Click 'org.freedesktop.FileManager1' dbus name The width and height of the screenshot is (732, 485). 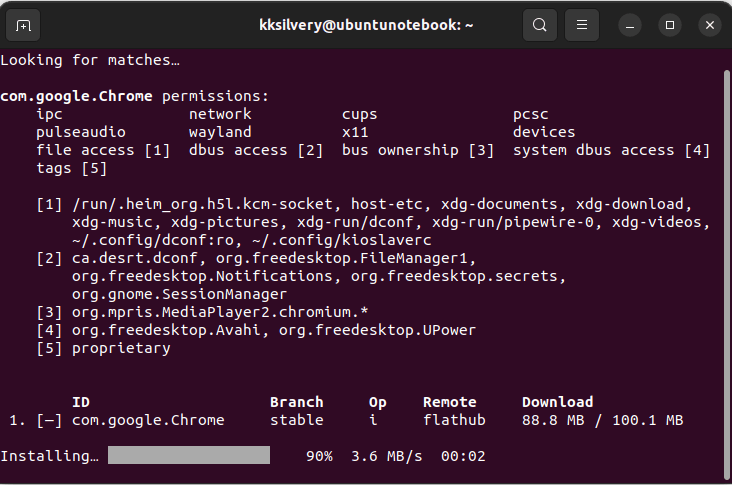pyautogui.click(x=341, y=259)
